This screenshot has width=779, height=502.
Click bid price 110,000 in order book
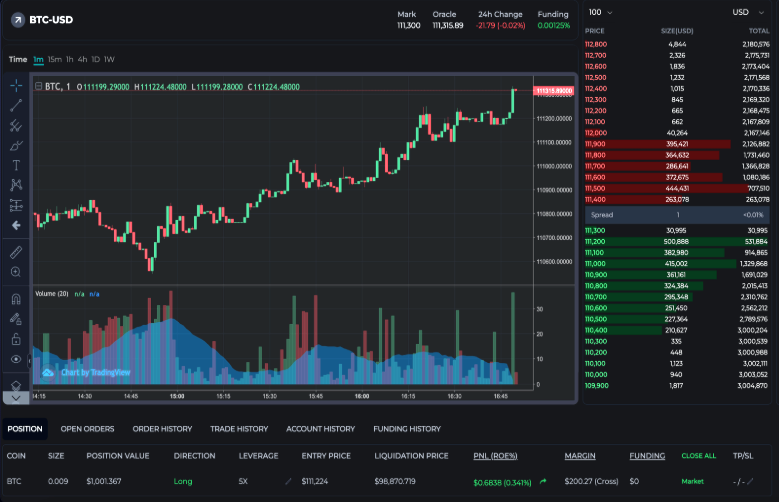tap(596, 374)
